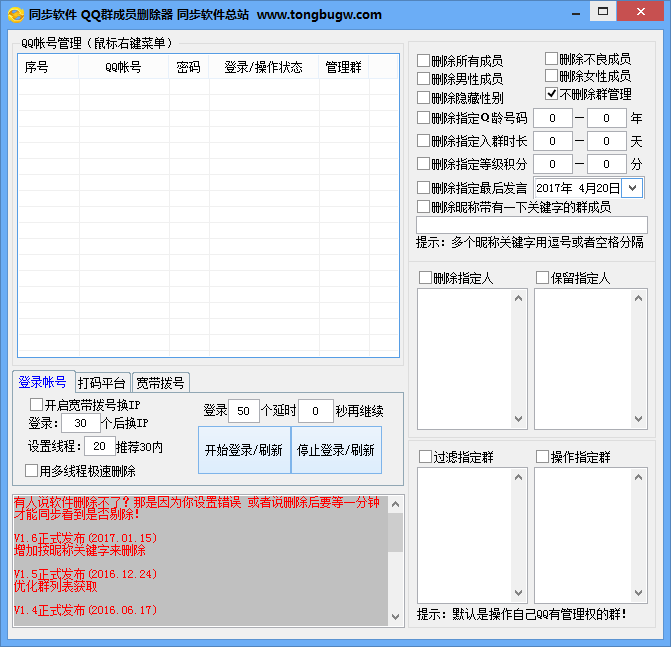The width and height of the screenshot is (671, 647).
Task: Click the 管理群 column header
Action: pos(344,67)
